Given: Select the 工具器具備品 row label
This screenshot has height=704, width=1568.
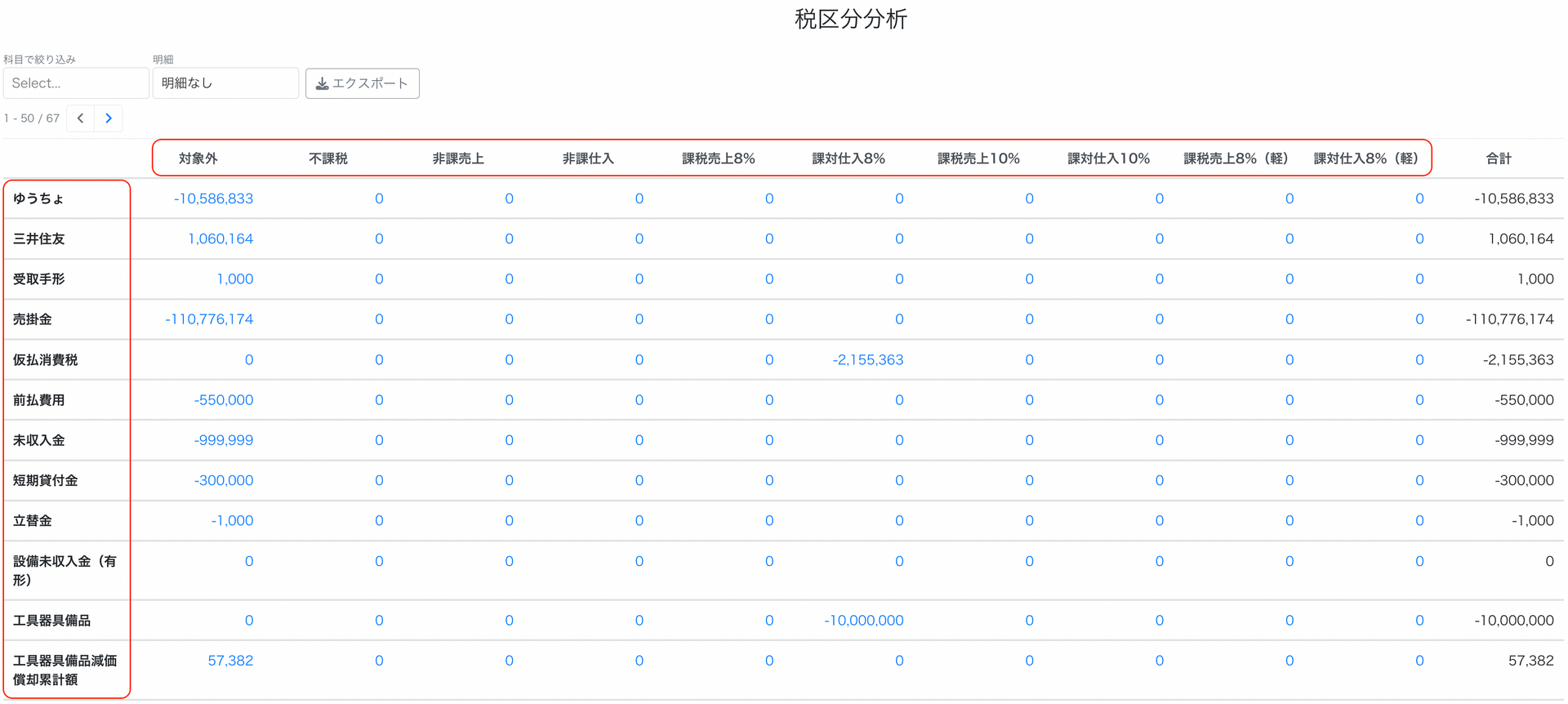Looking at the screenshot, I should click(51, 621).
